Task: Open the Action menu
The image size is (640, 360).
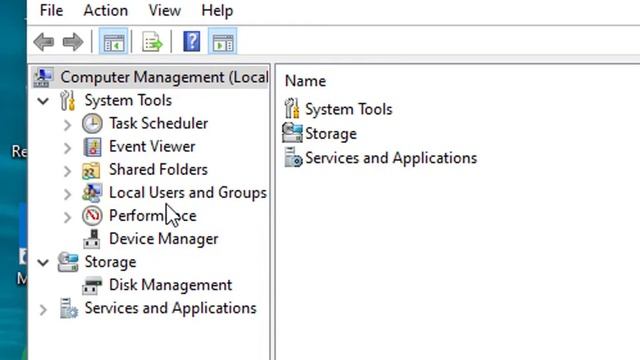Action: click(x=105, y=10)
